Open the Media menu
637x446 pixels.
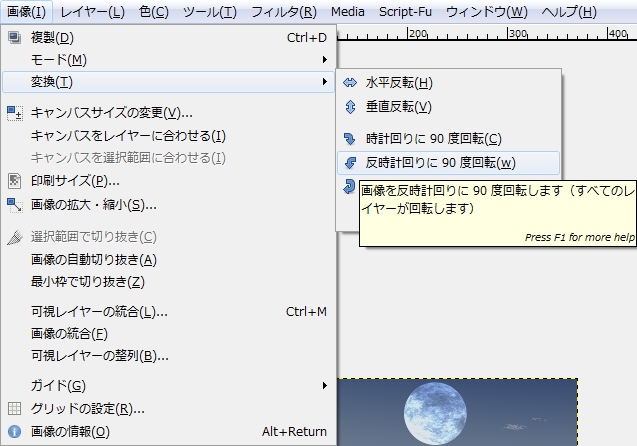pyautogui.click(x=347, y=12)
